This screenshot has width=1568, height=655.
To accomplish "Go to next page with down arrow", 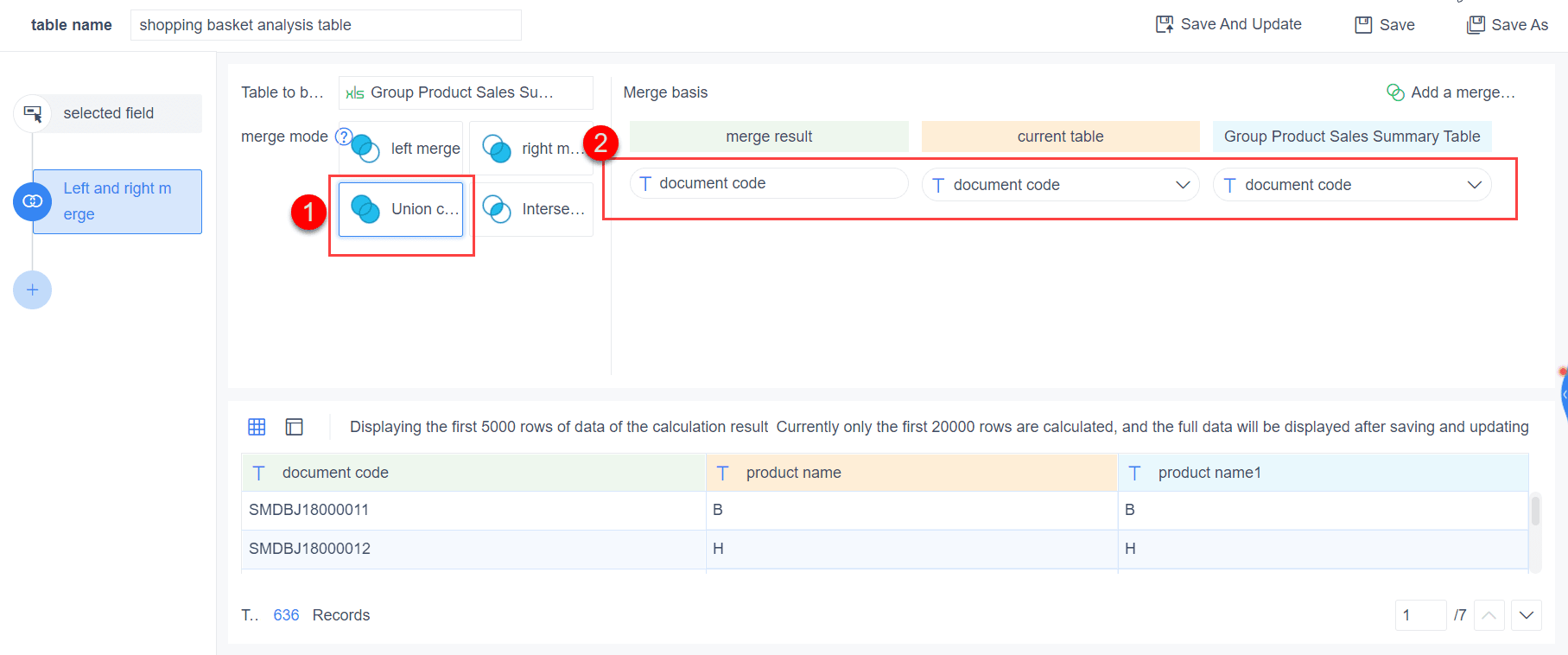I will [1527, 615].
